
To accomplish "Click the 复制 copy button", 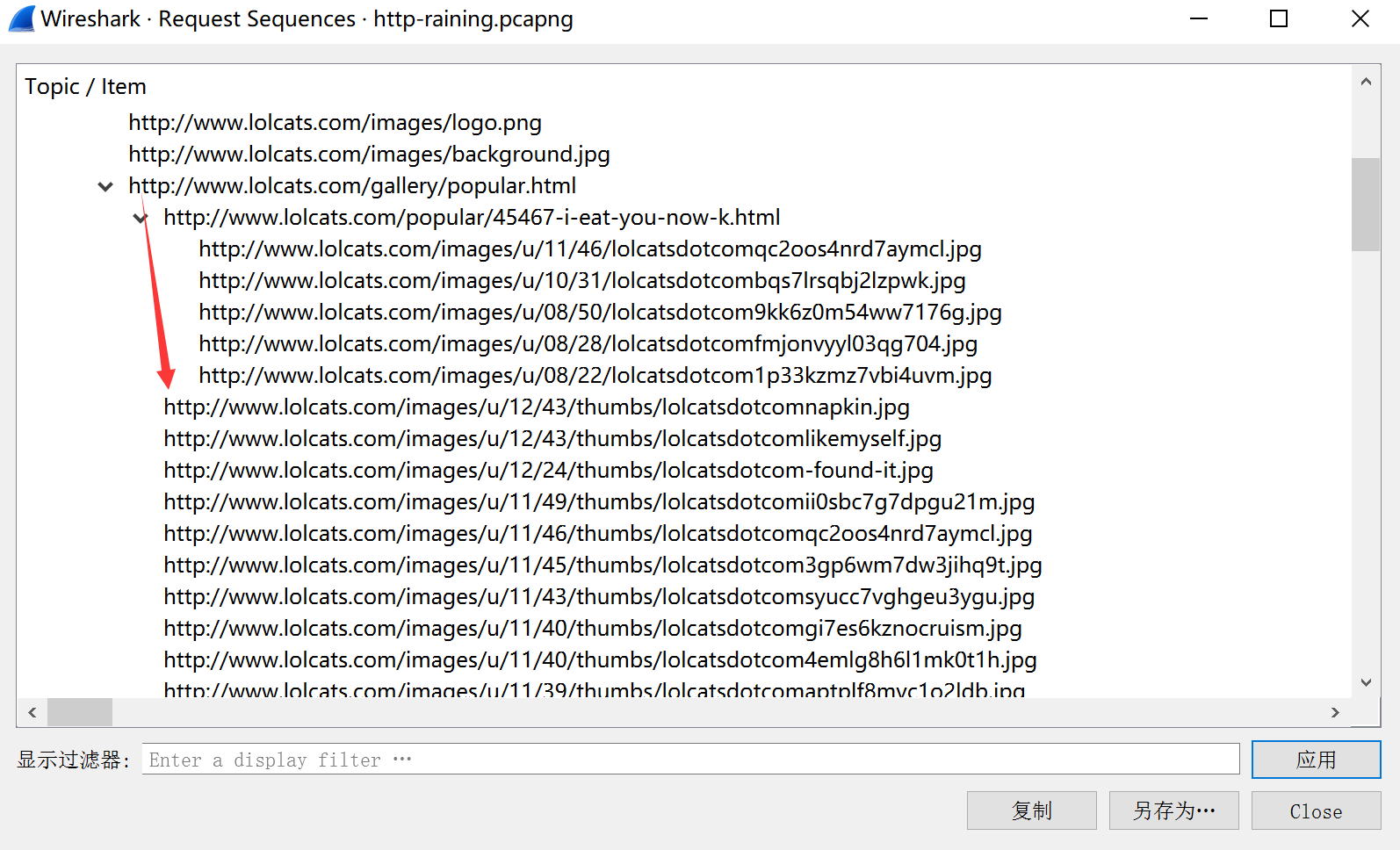I will [x=1032, y=810].
